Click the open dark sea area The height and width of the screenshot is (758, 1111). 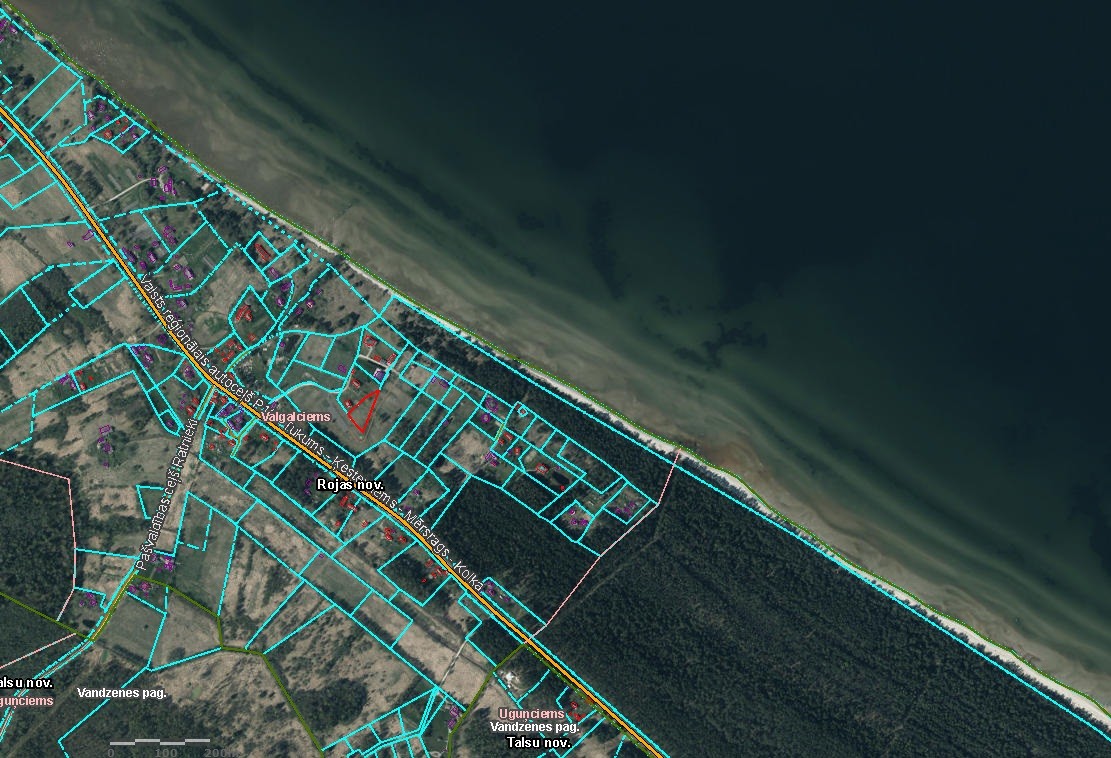(850, 150)
